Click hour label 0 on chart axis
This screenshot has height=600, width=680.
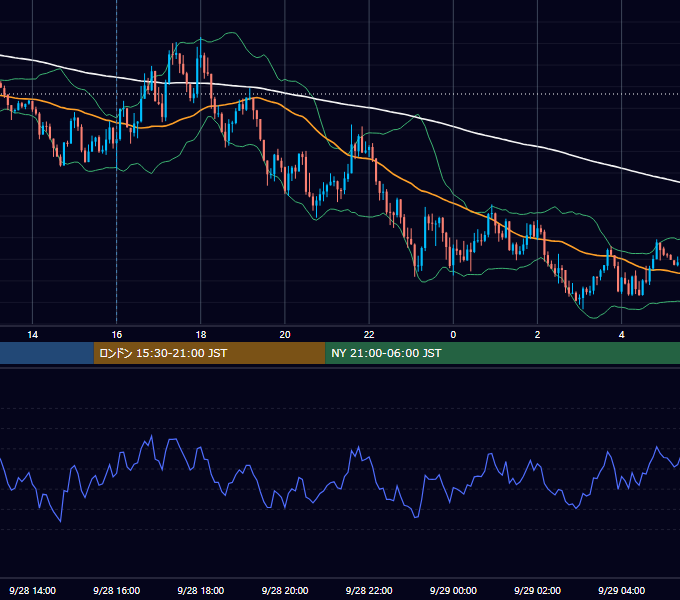click(453, 335)
